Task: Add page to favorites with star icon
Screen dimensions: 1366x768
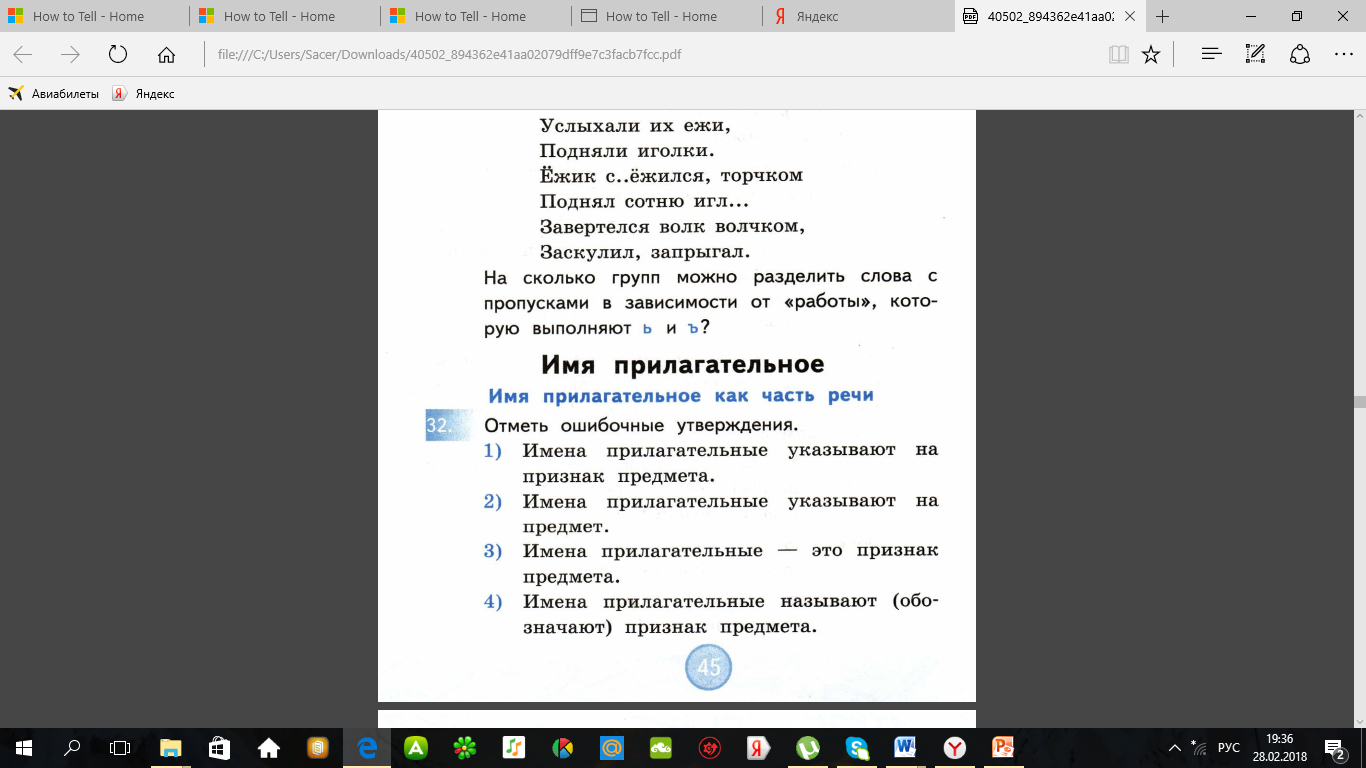Action: tap(1151, 55)
